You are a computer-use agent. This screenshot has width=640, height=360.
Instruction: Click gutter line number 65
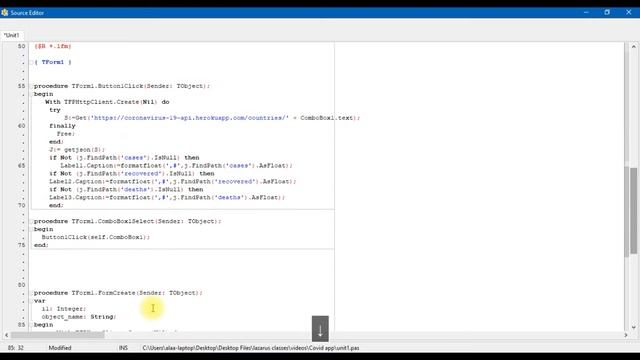click(21, 166)
